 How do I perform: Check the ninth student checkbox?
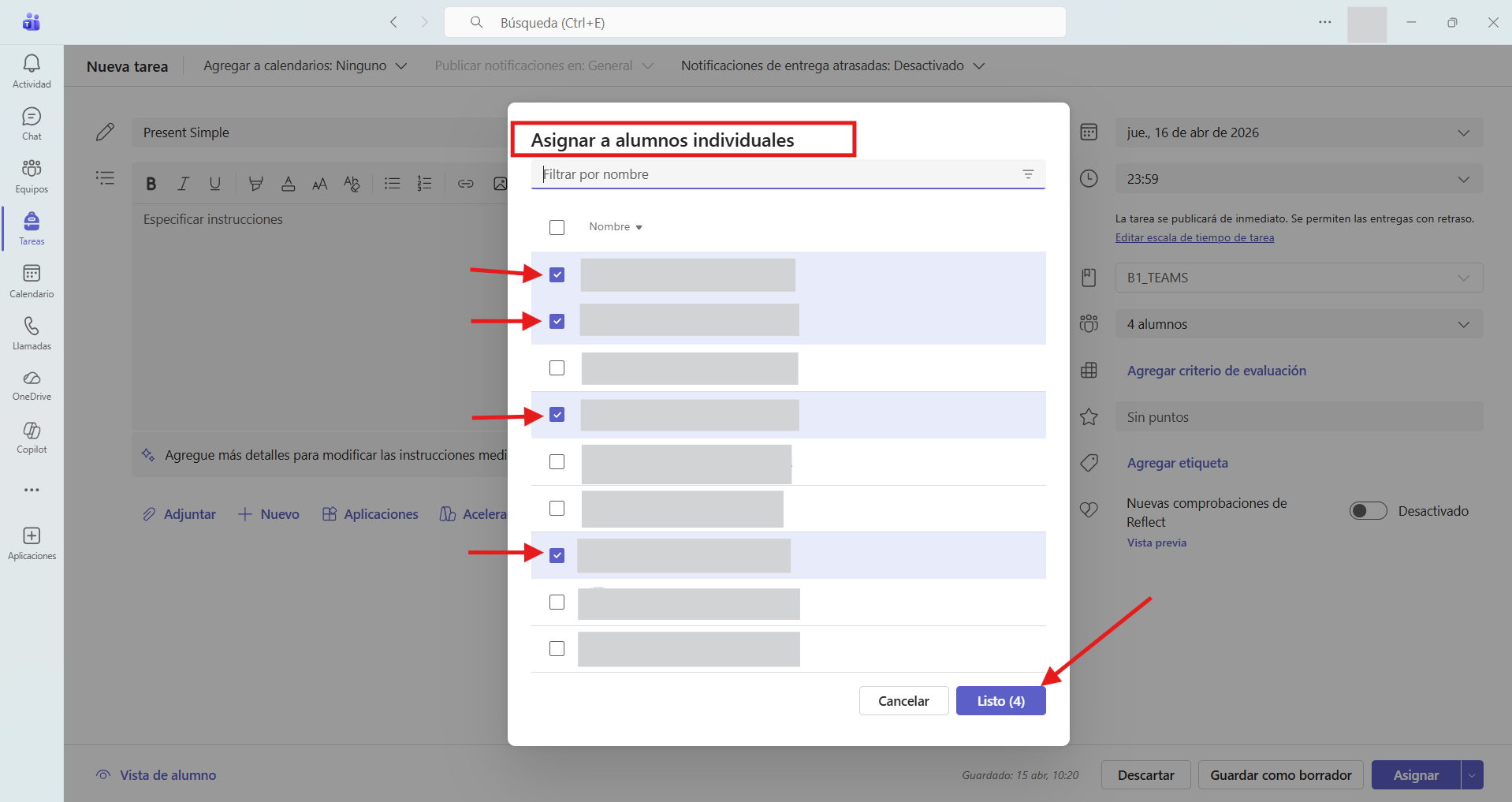pyautogui.click(x=557, y=649)
